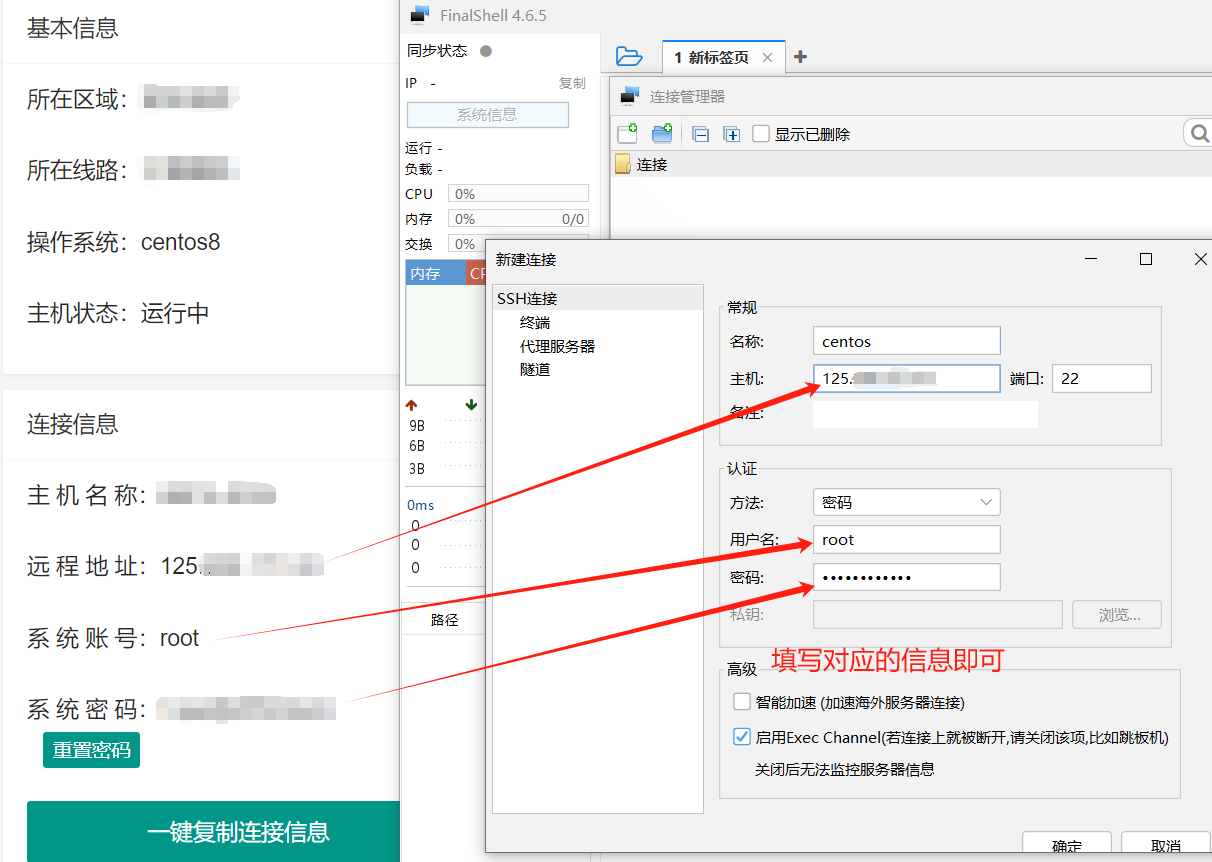This screenshot has height=862, width=1212.
Task: Click the 同步状态 indicator dot
Action: click(x=486, y=51)
